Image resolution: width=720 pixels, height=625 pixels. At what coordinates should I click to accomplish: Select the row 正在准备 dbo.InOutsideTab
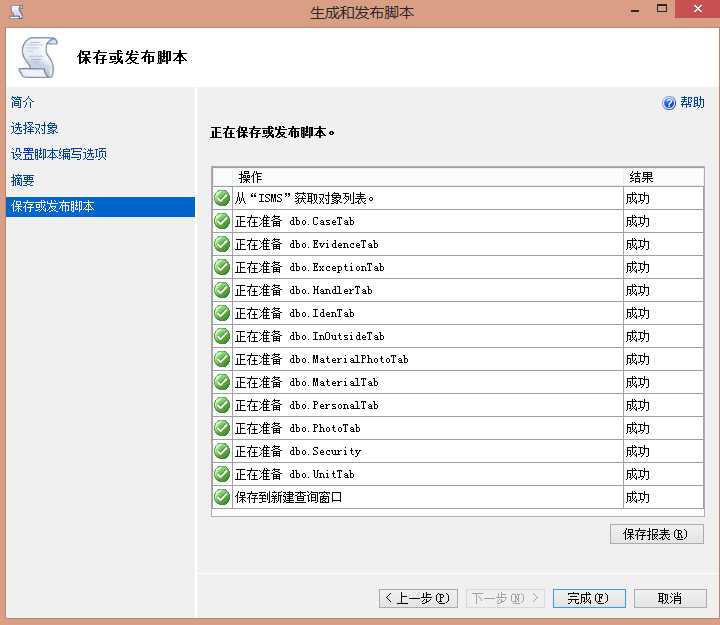coord(458,336)
